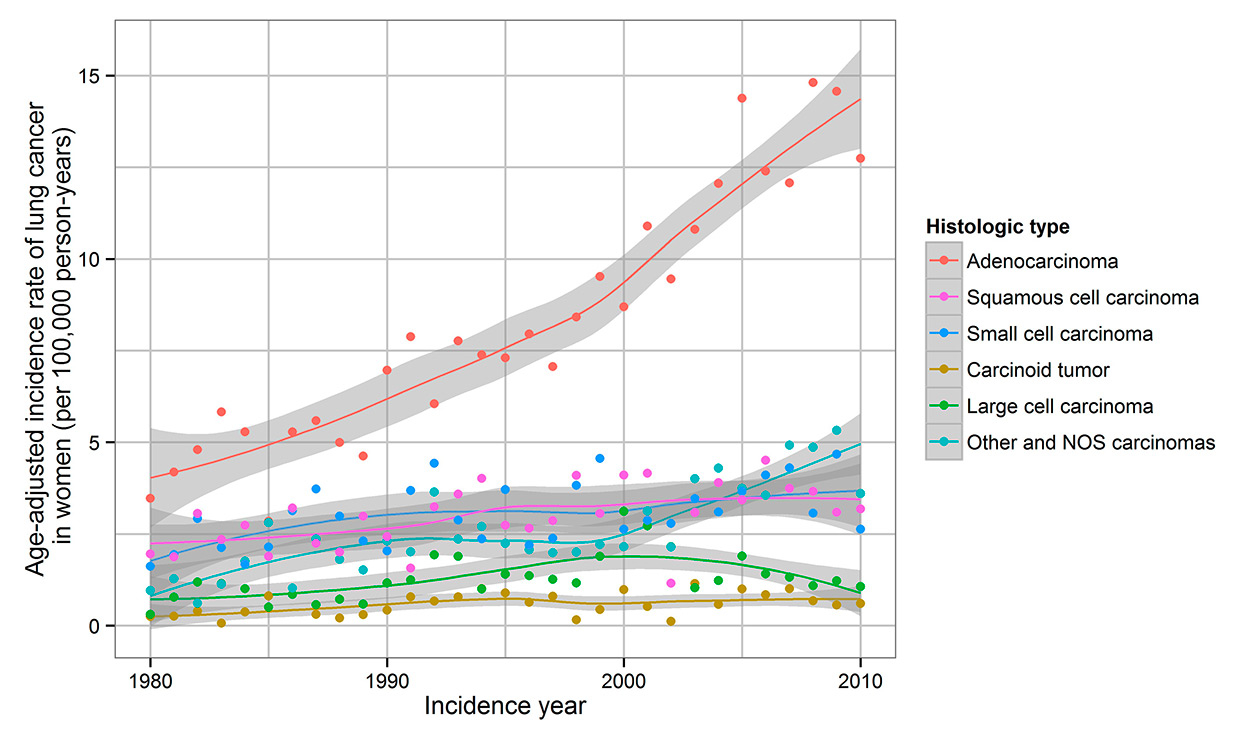
Task: Select the Small cell carcinoma legend key
Action: tap(943, 333)
